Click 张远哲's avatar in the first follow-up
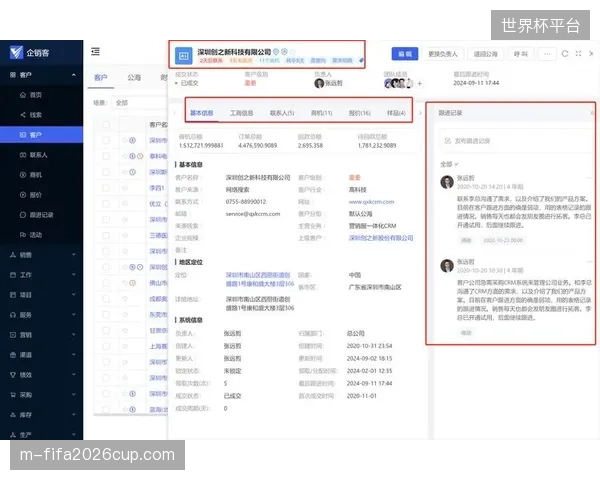The width and height of the screenshot is (600, 480). (447, 182)
